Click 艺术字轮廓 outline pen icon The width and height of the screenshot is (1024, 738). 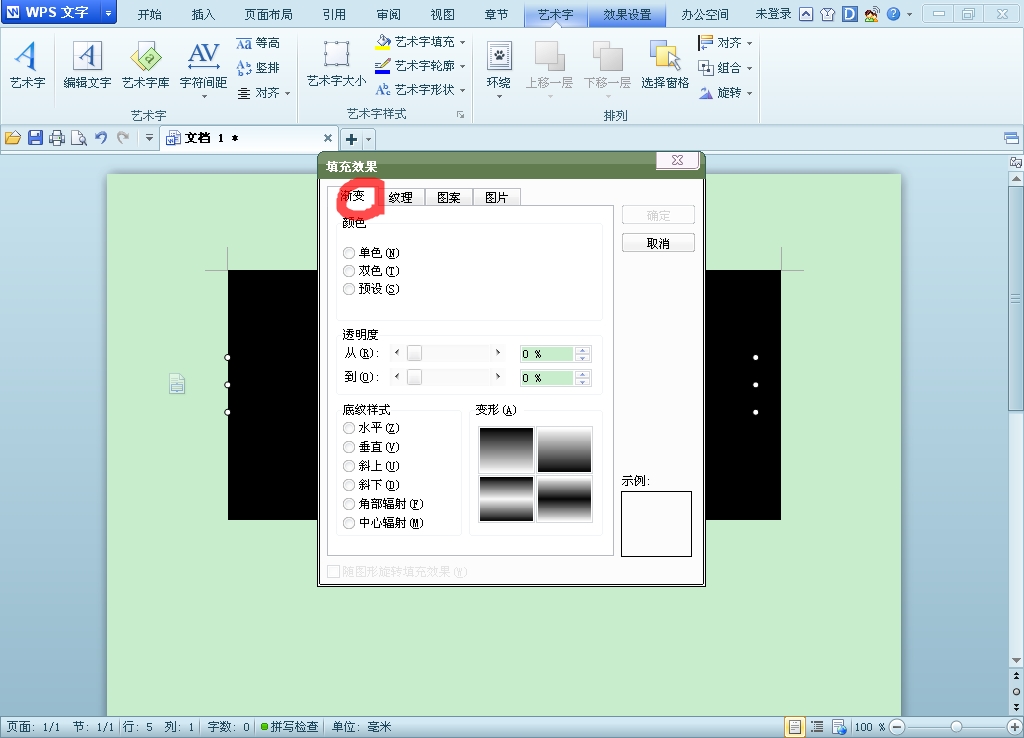pyautogui.click(x=383, y=66)
